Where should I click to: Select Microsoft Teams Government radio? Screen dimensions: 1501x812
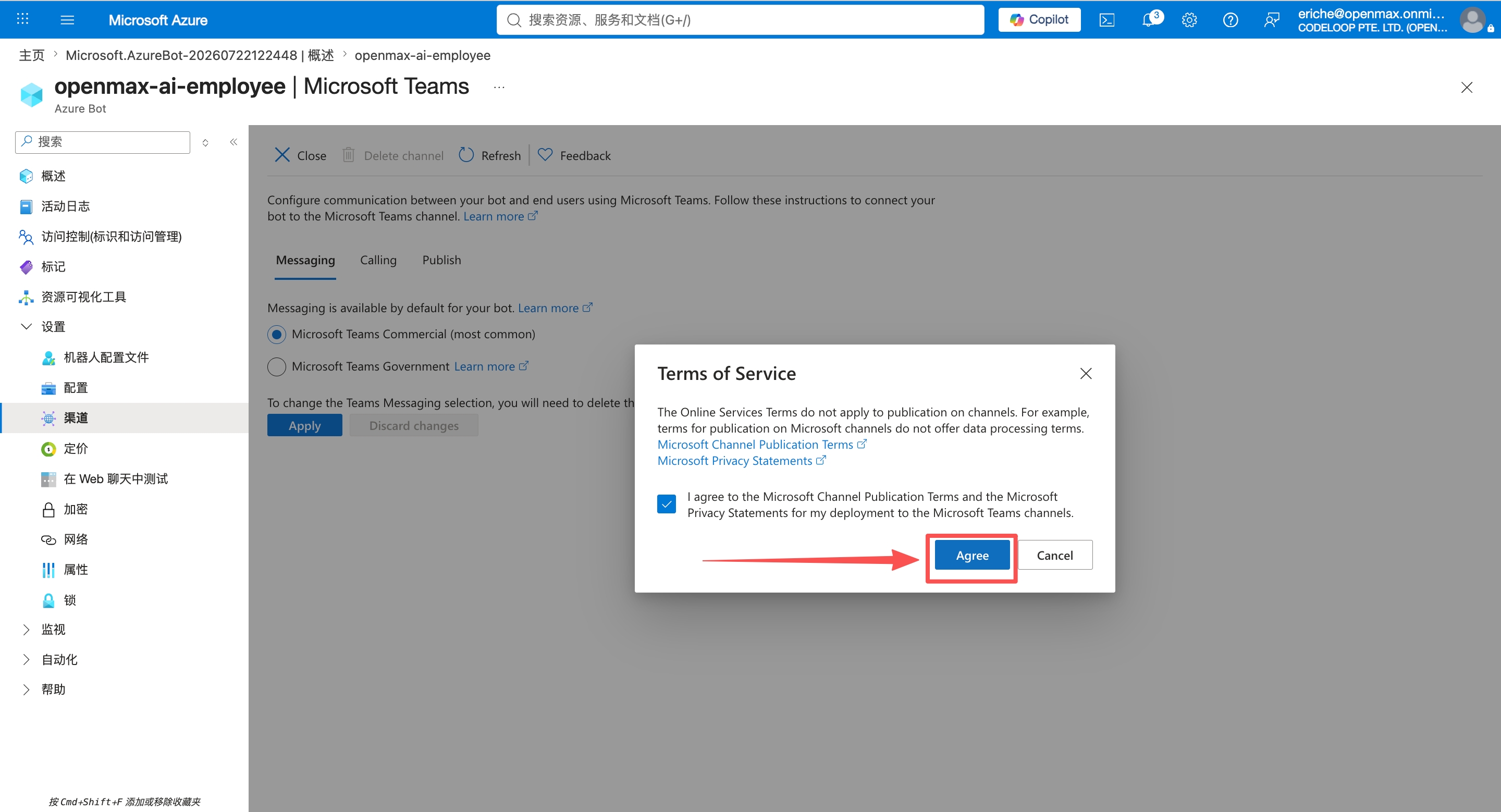pos(277,367)
